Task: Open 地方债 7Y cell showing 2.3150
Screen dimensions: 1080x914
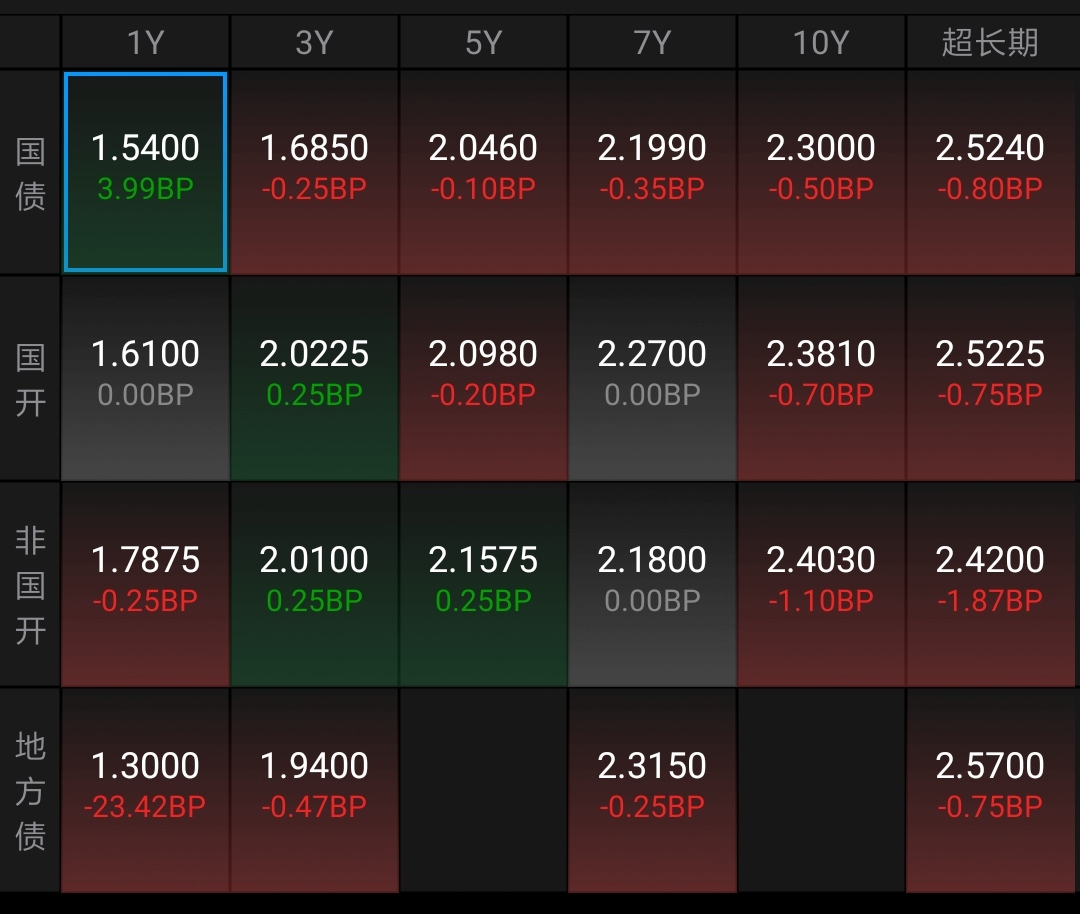Action: pyautogui.click(x=652, y=790)
